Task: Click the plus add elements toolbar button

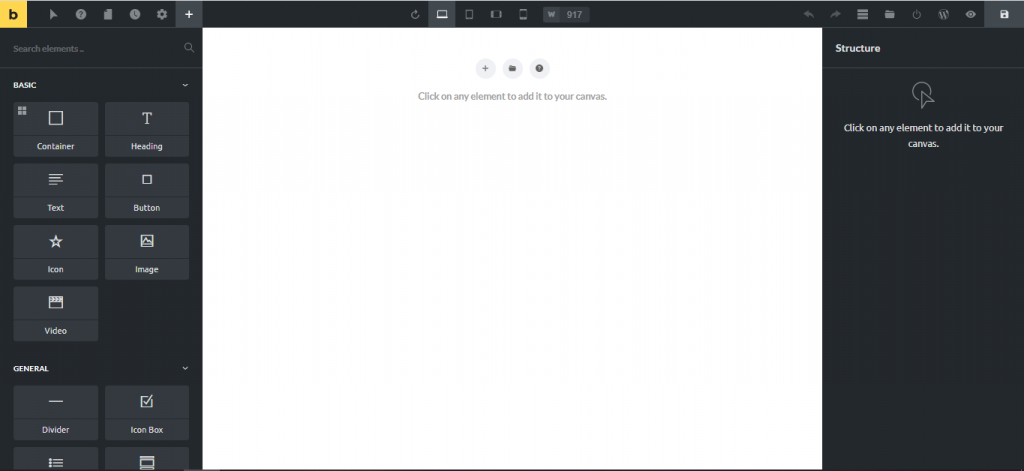Action: point(189,14)
